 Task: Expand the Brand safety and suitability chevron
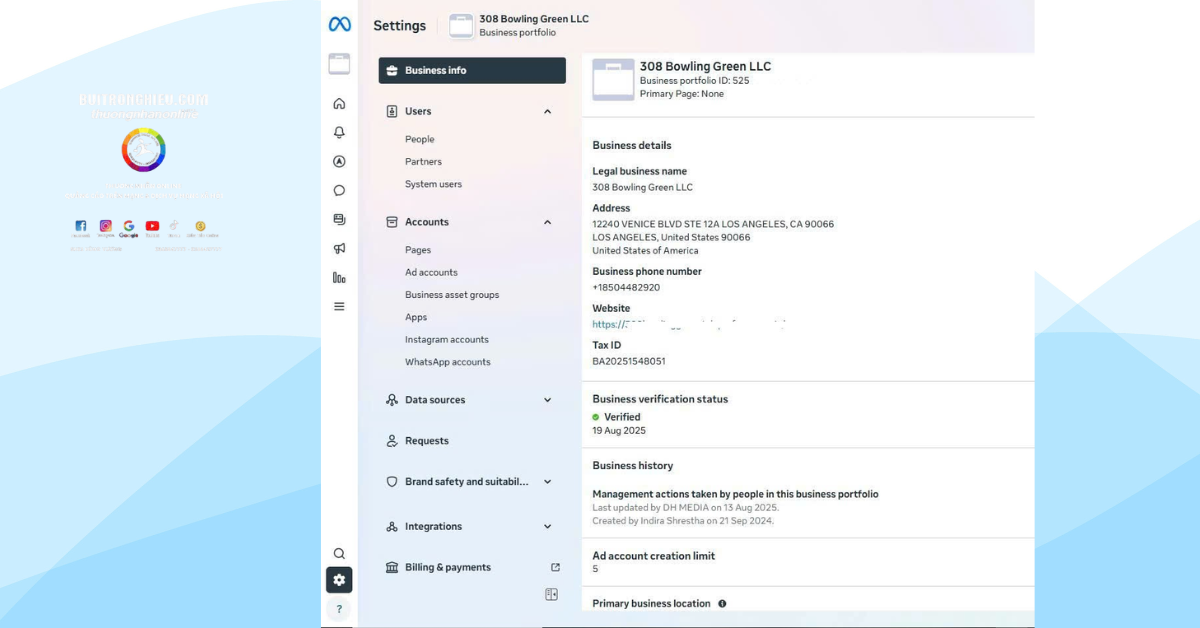(547, 482)
